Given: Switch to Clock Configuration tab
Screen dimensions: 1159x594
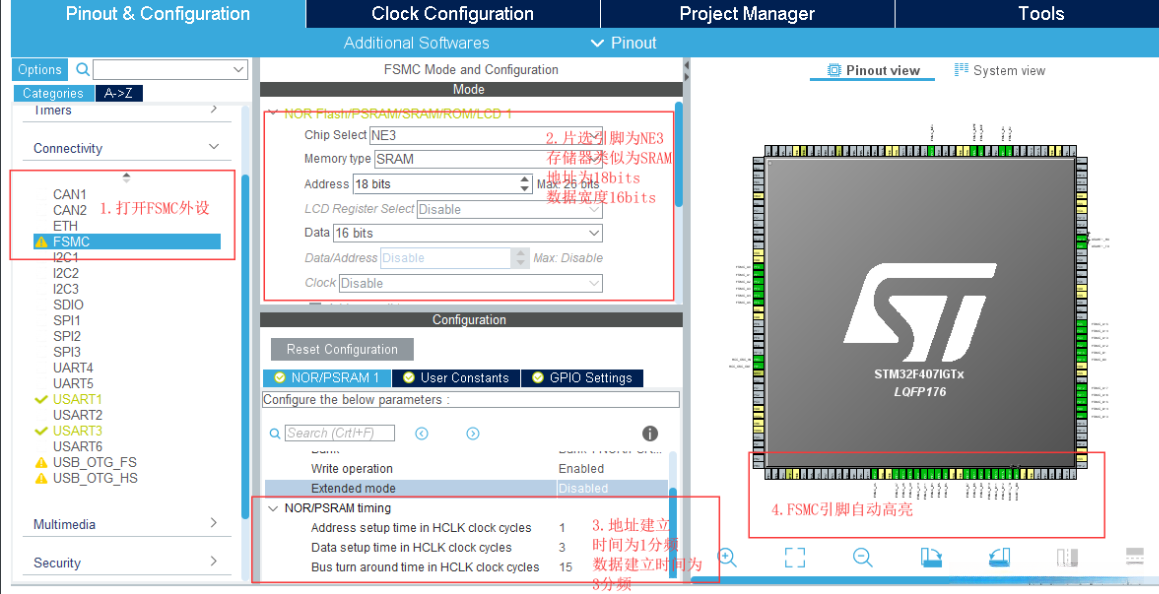Looking at the screenshot, I should point(452,13).
